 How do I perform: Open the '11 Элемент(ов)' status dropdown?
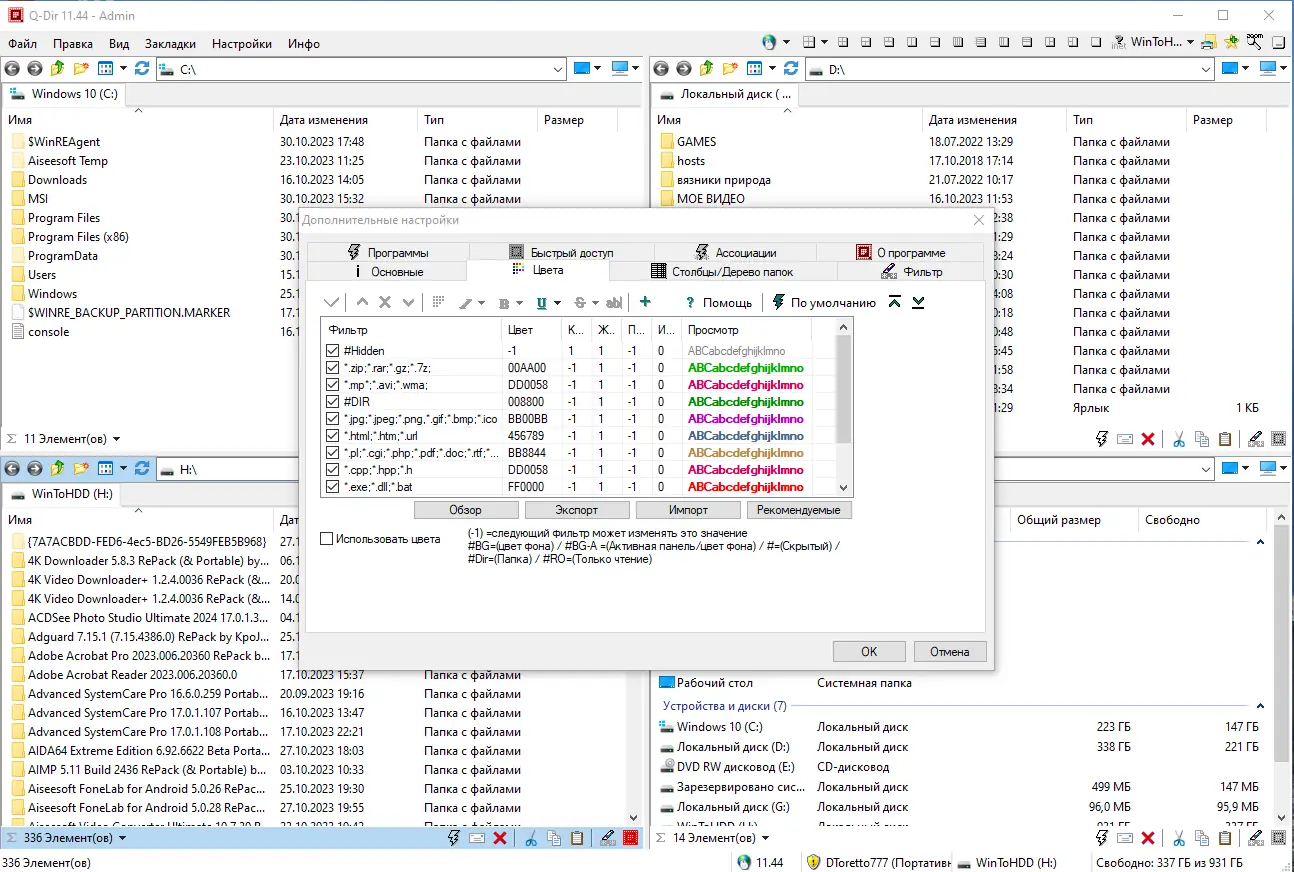pos(116,439)
